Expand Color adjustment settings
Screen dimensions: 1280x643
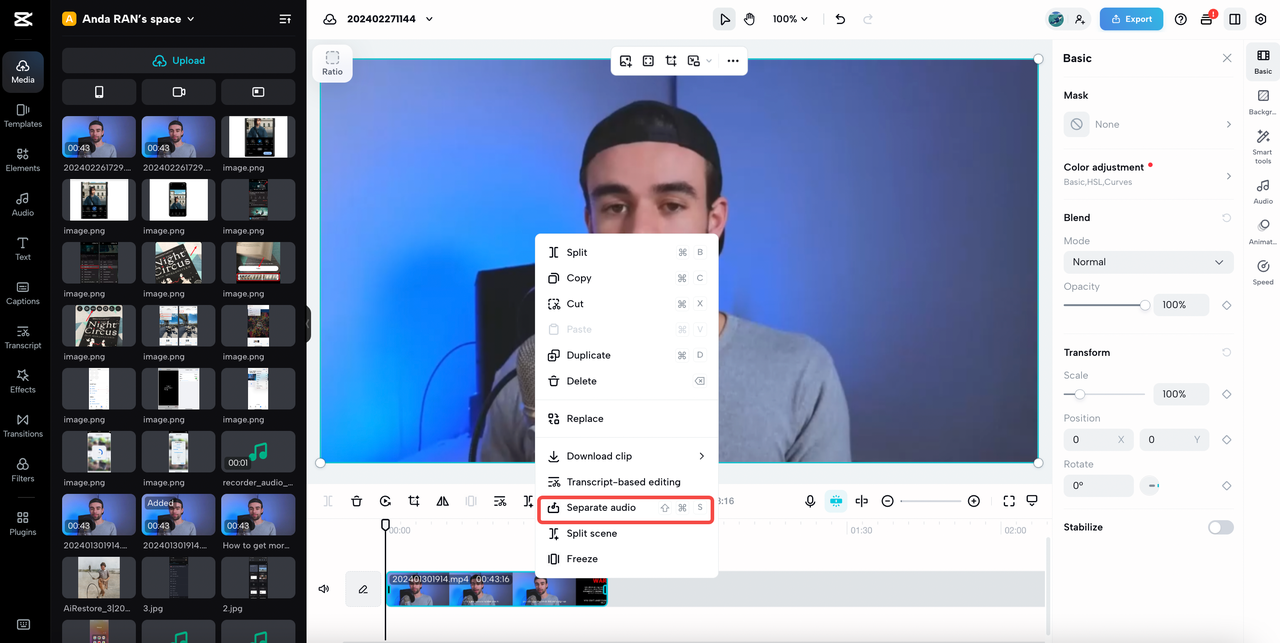(x=1148, y=174)
